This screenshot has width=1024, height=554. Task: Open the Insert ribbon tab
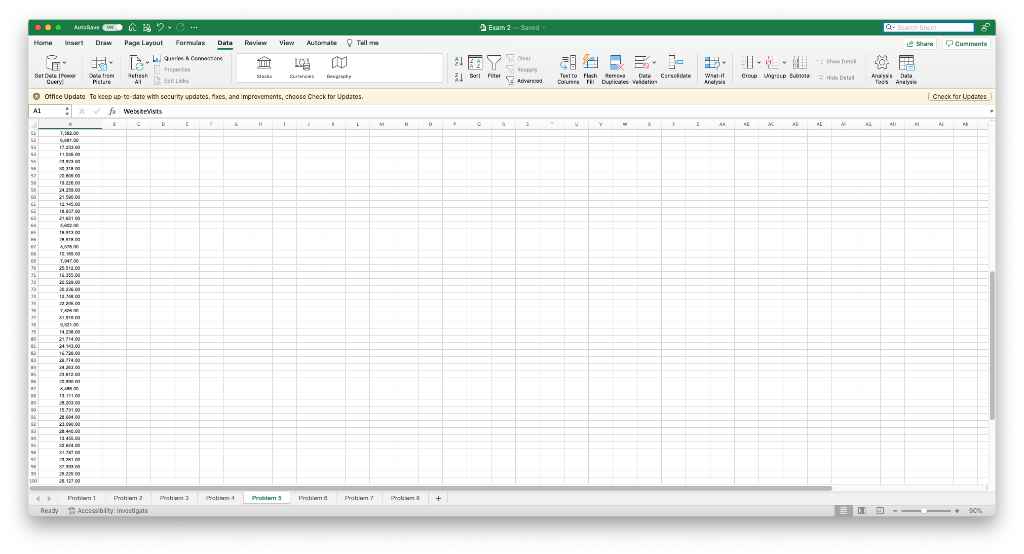click(x=74, y=43)
